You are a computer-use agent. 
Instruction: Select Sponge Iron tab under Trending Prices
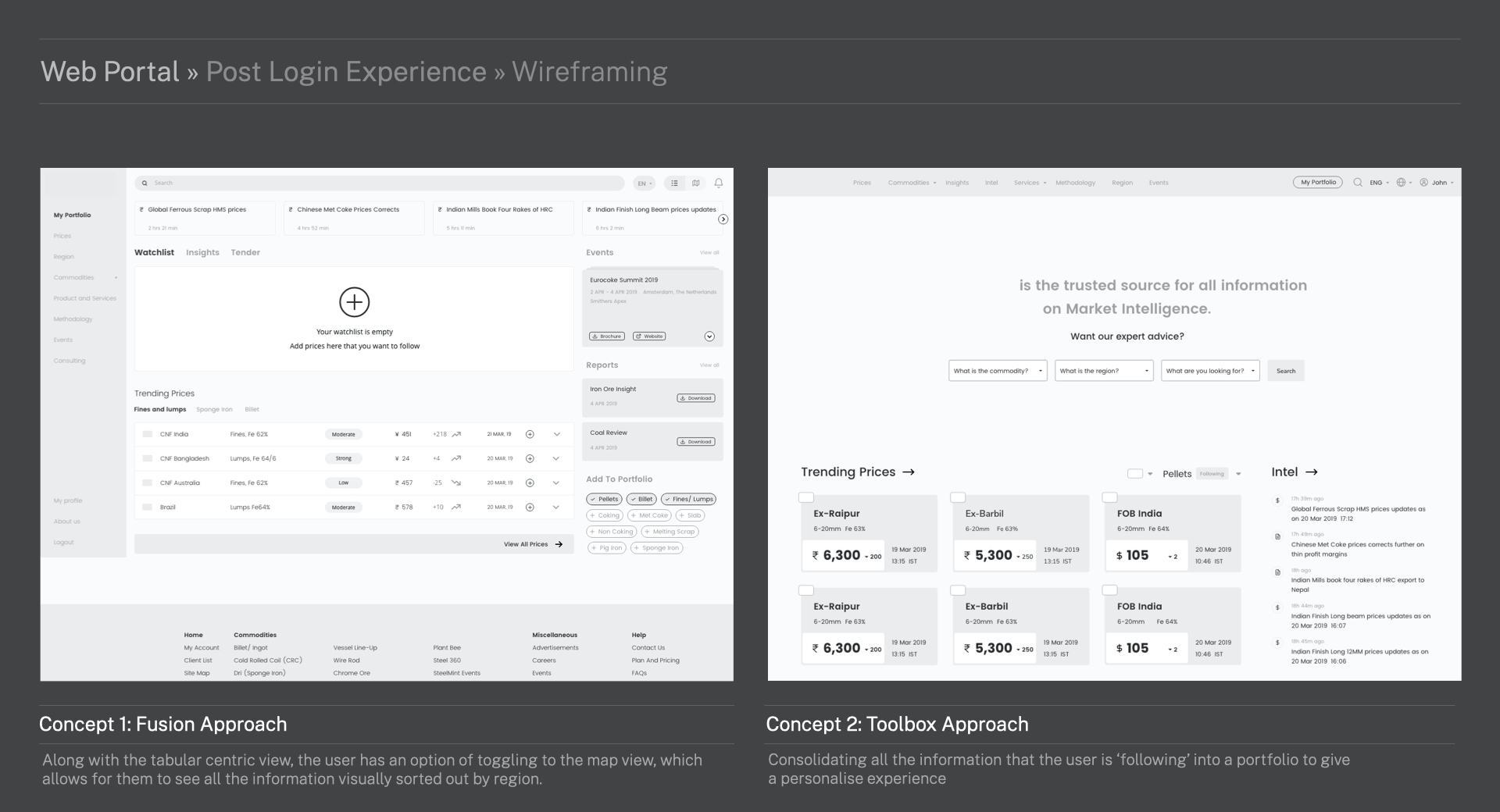(214, 409)
